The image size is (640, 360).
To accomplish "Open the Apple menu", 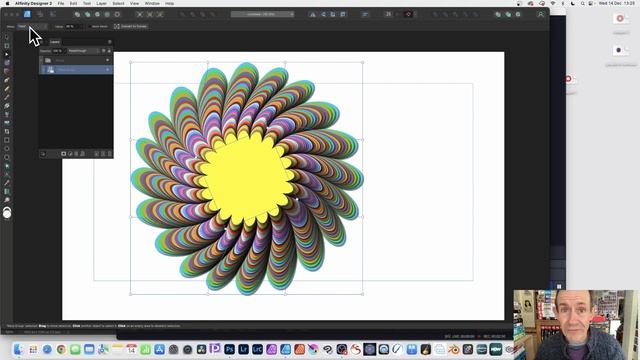I will tap(7, 3).
